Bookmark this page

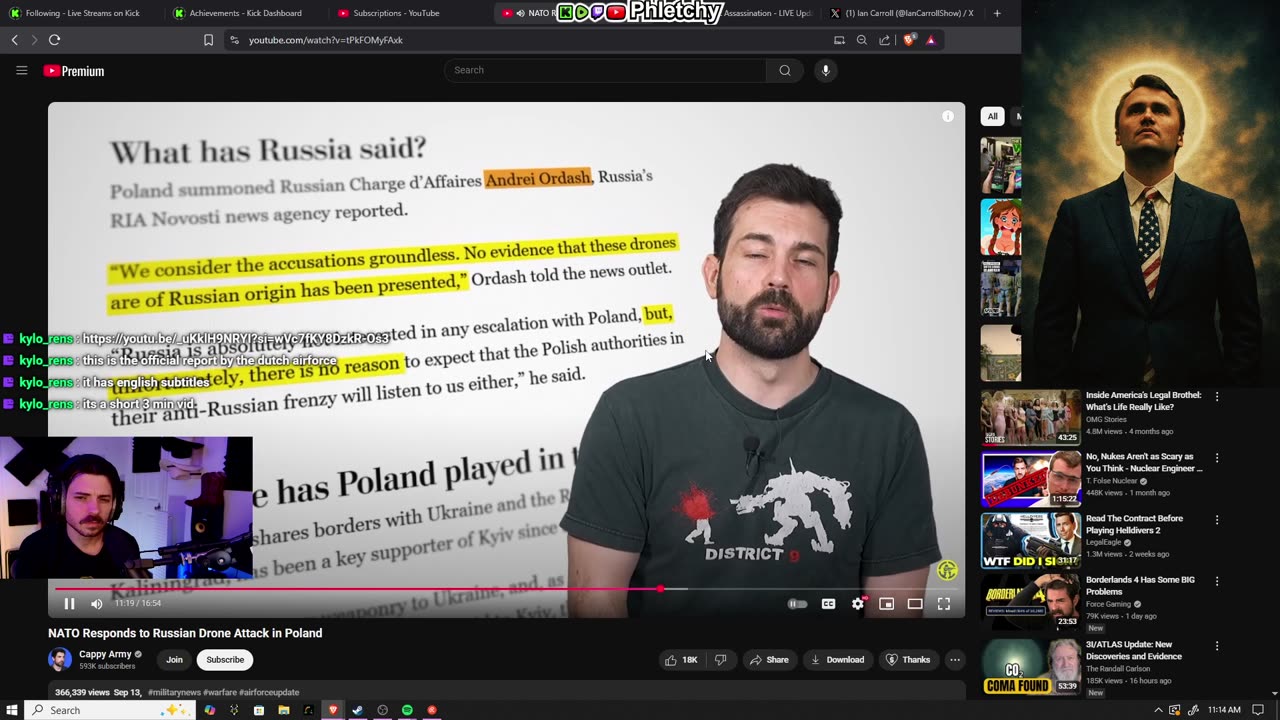click(x=208, y=40)
